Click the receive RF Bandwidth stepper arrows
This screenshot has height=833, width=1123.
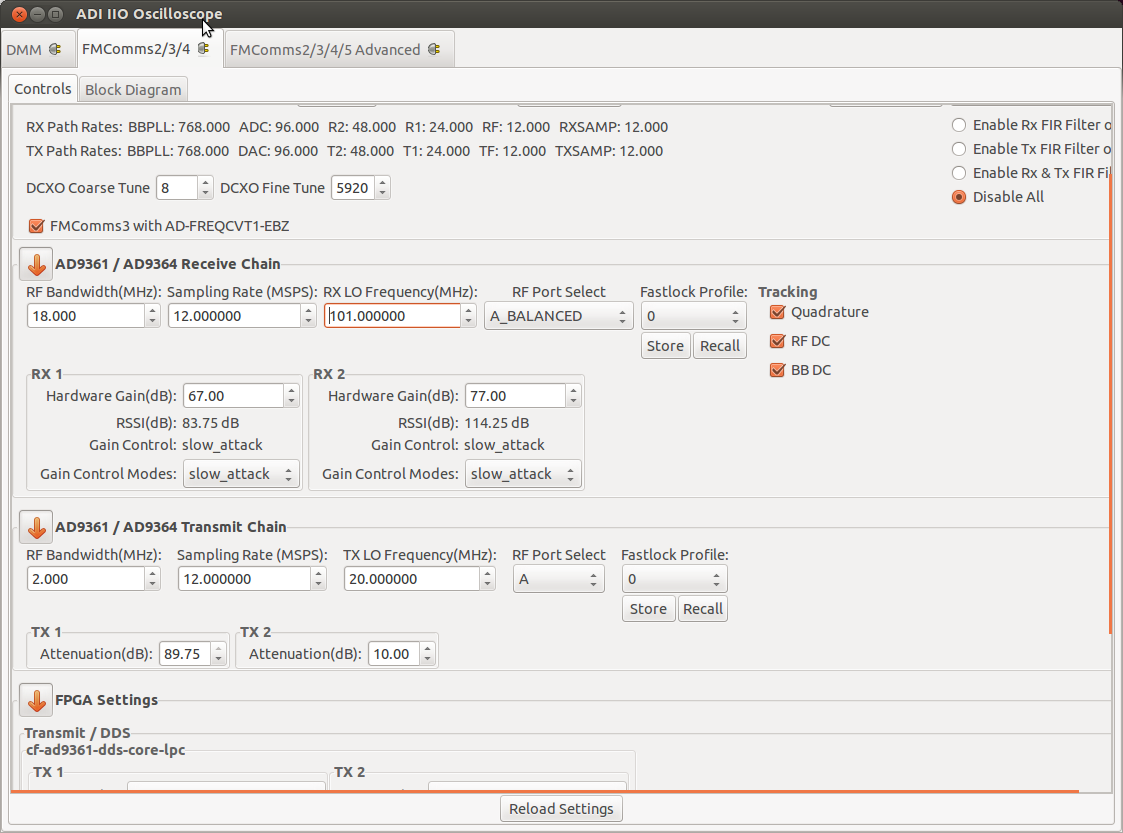point(152,316)
